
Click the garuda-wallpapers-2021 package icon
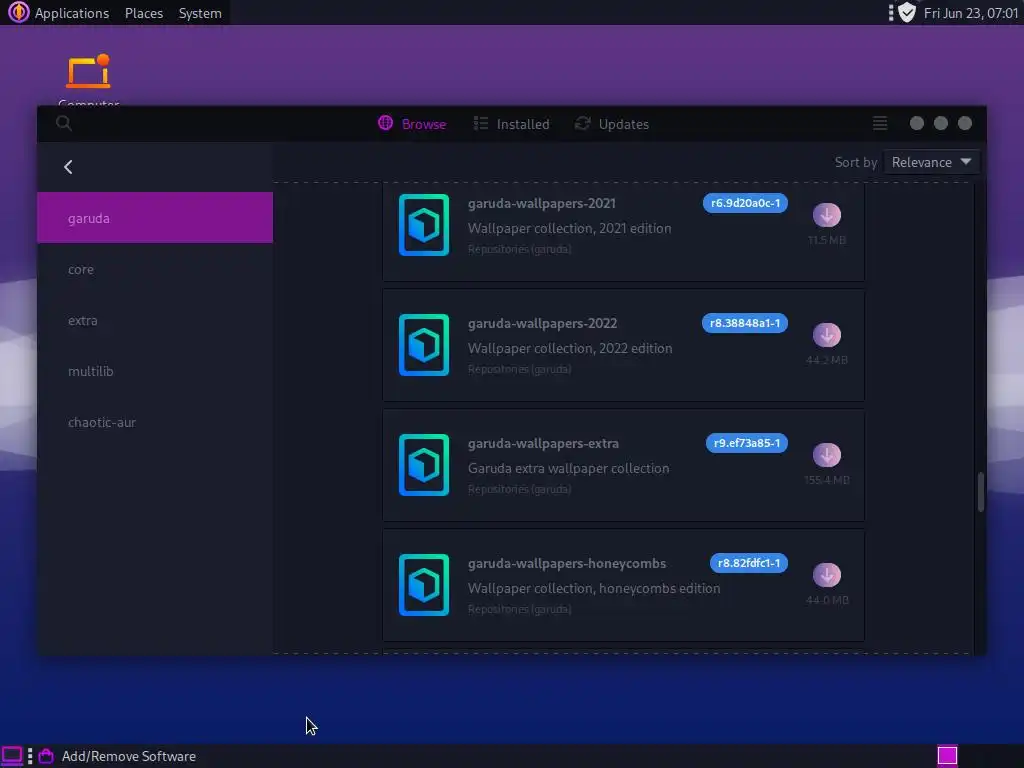point(424,225)
